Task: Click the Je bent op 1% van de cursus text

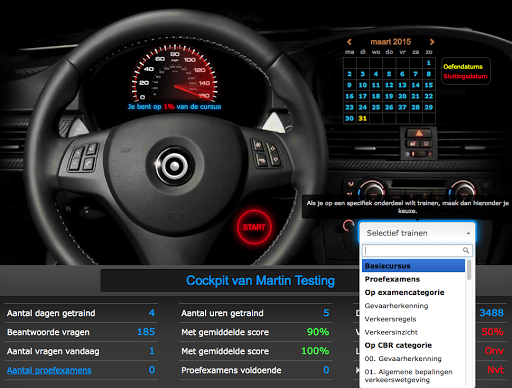Action: [x=174, y=107]
